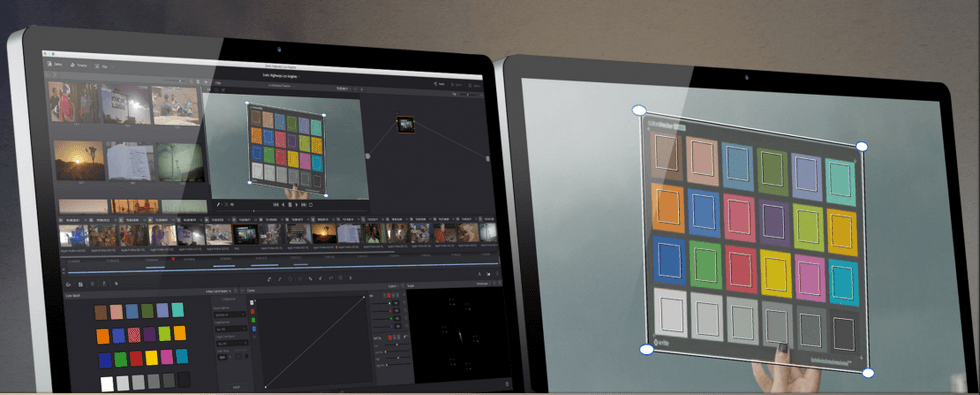Image resolution: width=980 pixels, height=395 pixels.
Task: Select the green curve channel button
Action: pyautogui.click(x=253, y=319)
